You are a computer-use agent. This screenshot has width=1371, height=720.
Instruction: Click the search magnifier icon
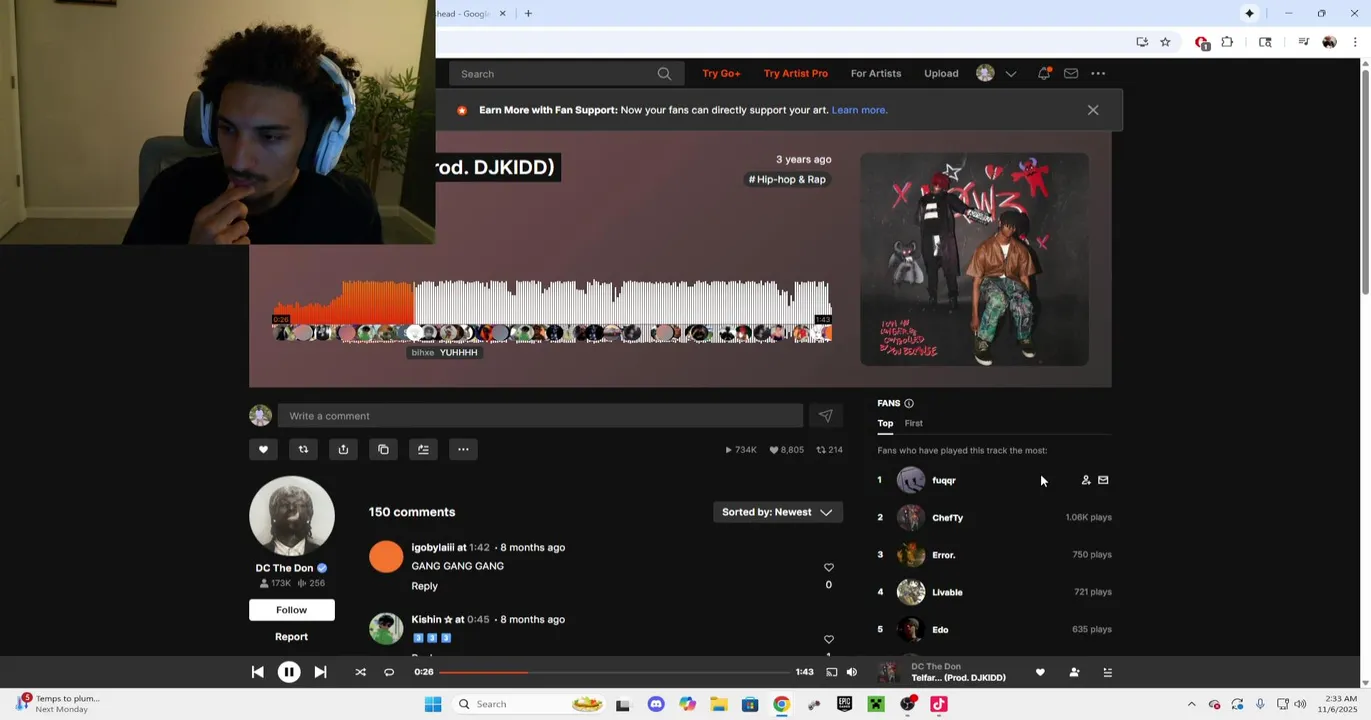664,73
